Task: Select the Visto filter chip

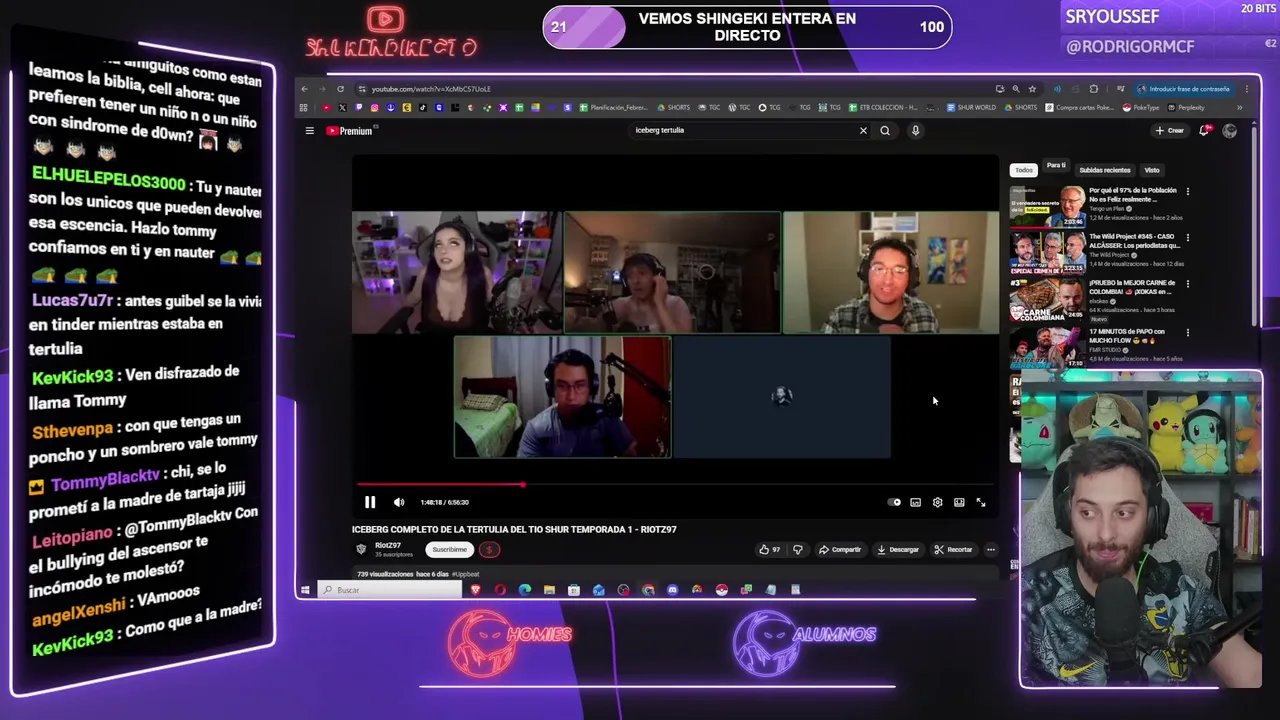Action: 1152,170
